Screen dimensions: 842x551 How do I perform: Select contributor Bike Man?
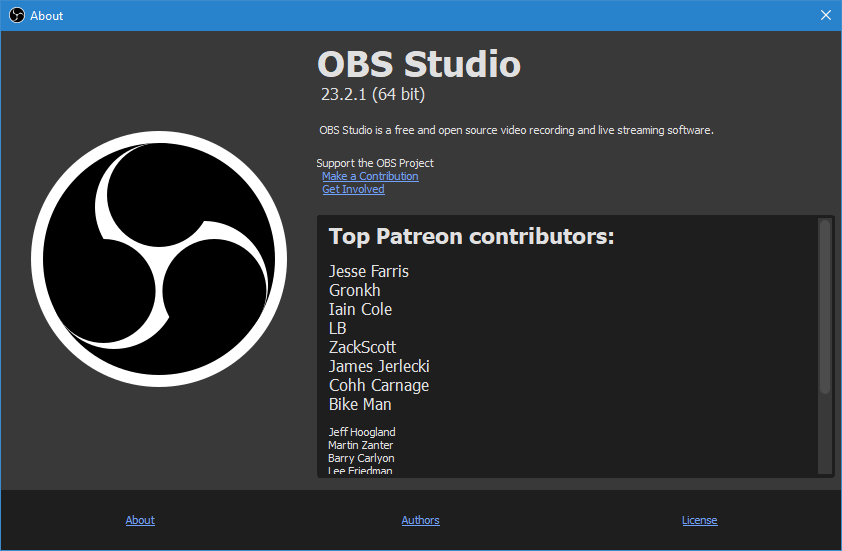point(360,404)
